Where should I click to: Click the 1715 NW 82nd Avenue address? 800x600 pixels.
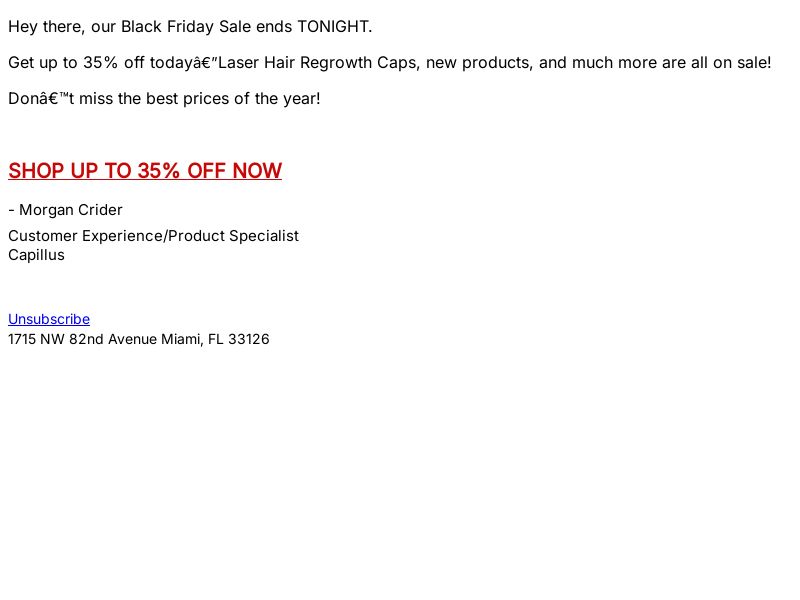[x=83, y=339]
